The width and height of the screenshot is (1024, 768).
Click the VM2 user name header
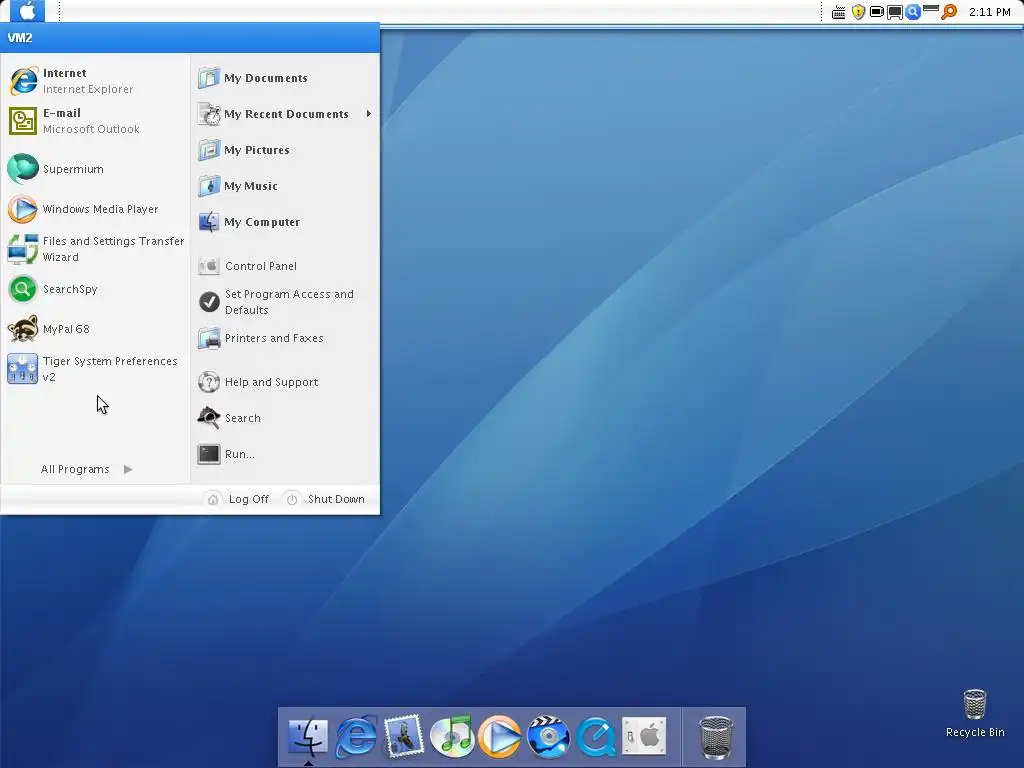point(20,37)
